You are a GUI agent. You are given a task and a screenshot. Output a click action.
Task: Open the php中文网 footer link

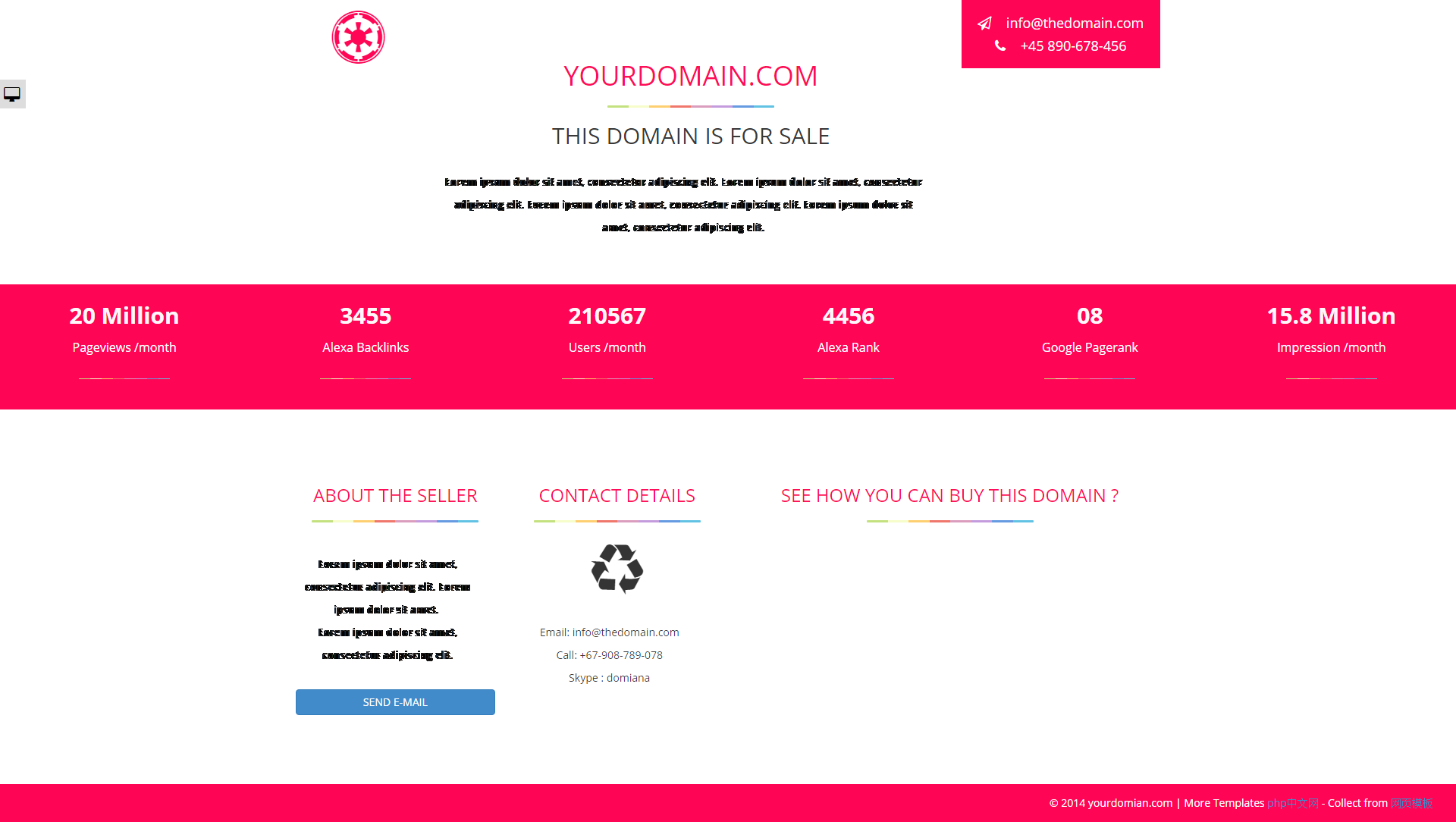coord(1293,803)
